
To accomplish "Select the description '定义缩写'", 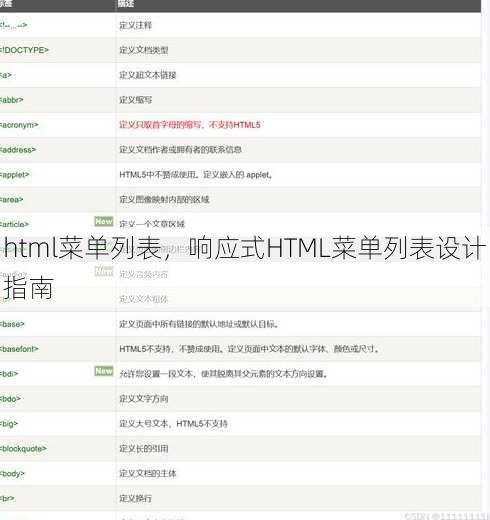I will click(135, 100).
